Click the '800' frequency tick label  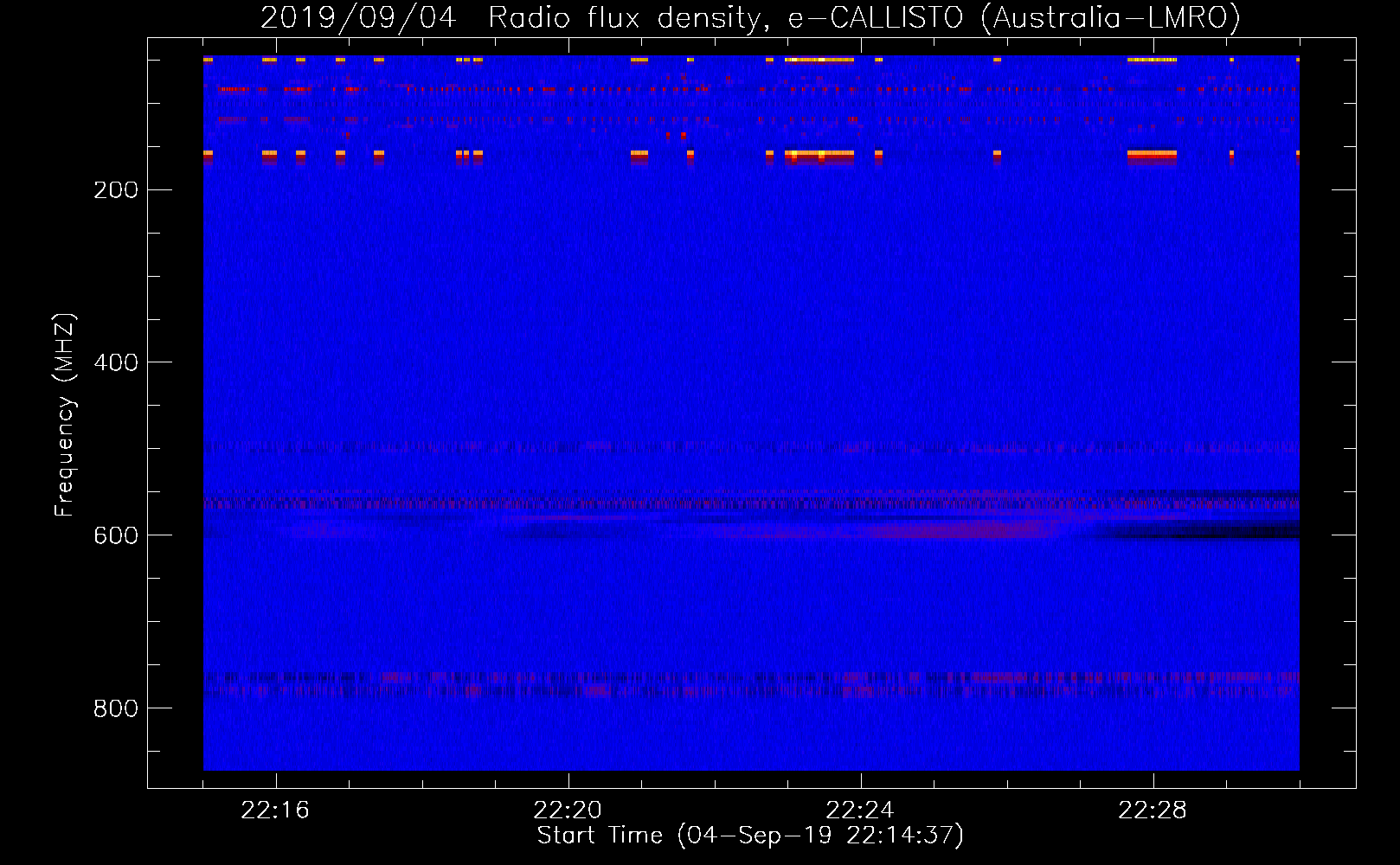(x=116, y=708)
